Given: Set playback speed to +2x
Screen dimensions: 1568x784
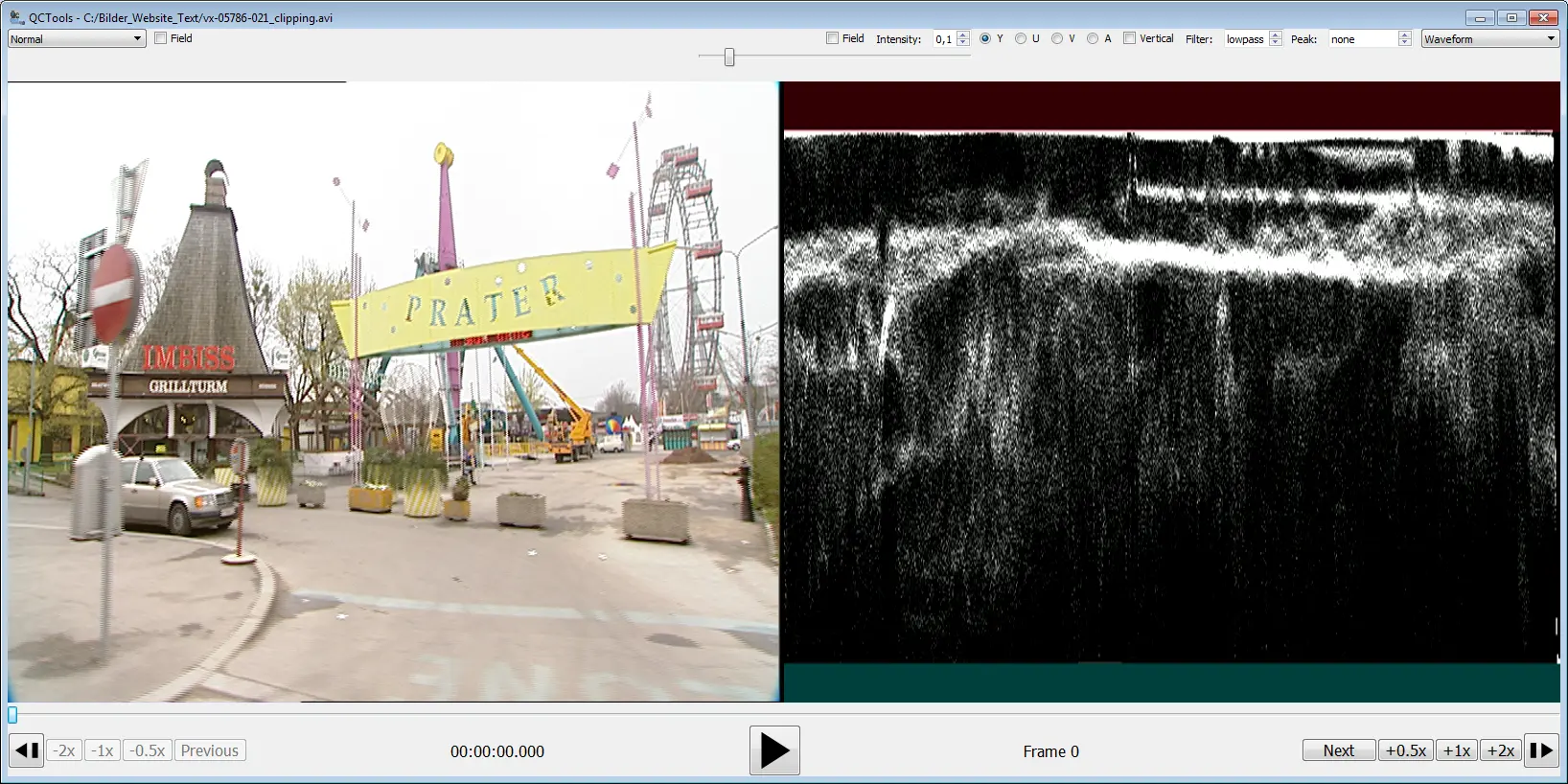Looking at the screenshot, I should 1500,750.
